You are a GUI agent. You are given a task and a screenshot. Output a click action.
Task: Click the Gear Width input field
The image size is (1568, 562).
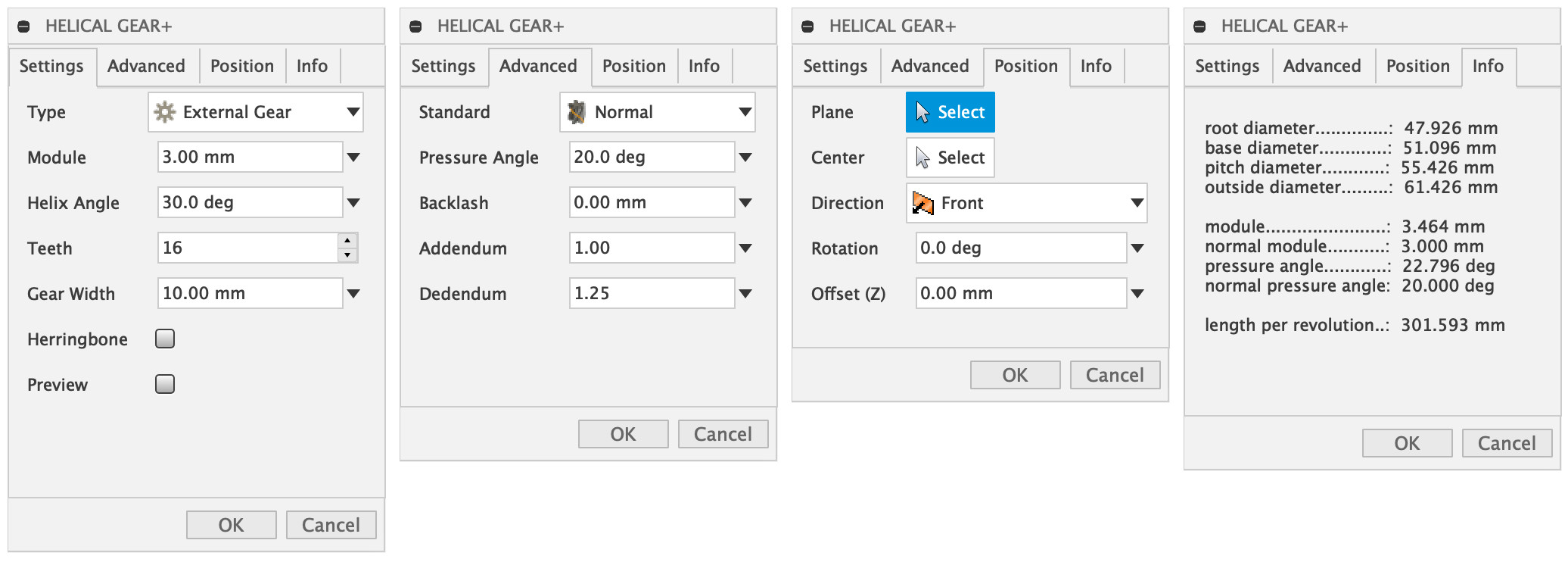[250, 293]
